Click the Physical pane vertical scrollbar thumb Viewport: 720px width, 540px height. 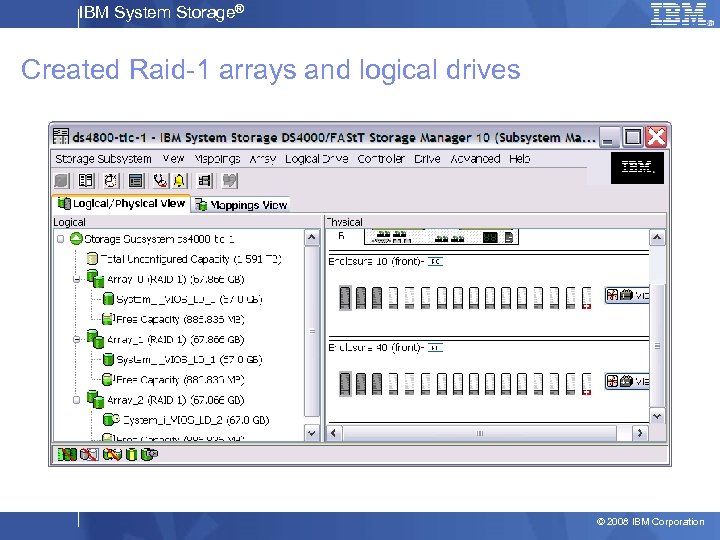coord(657,346)
